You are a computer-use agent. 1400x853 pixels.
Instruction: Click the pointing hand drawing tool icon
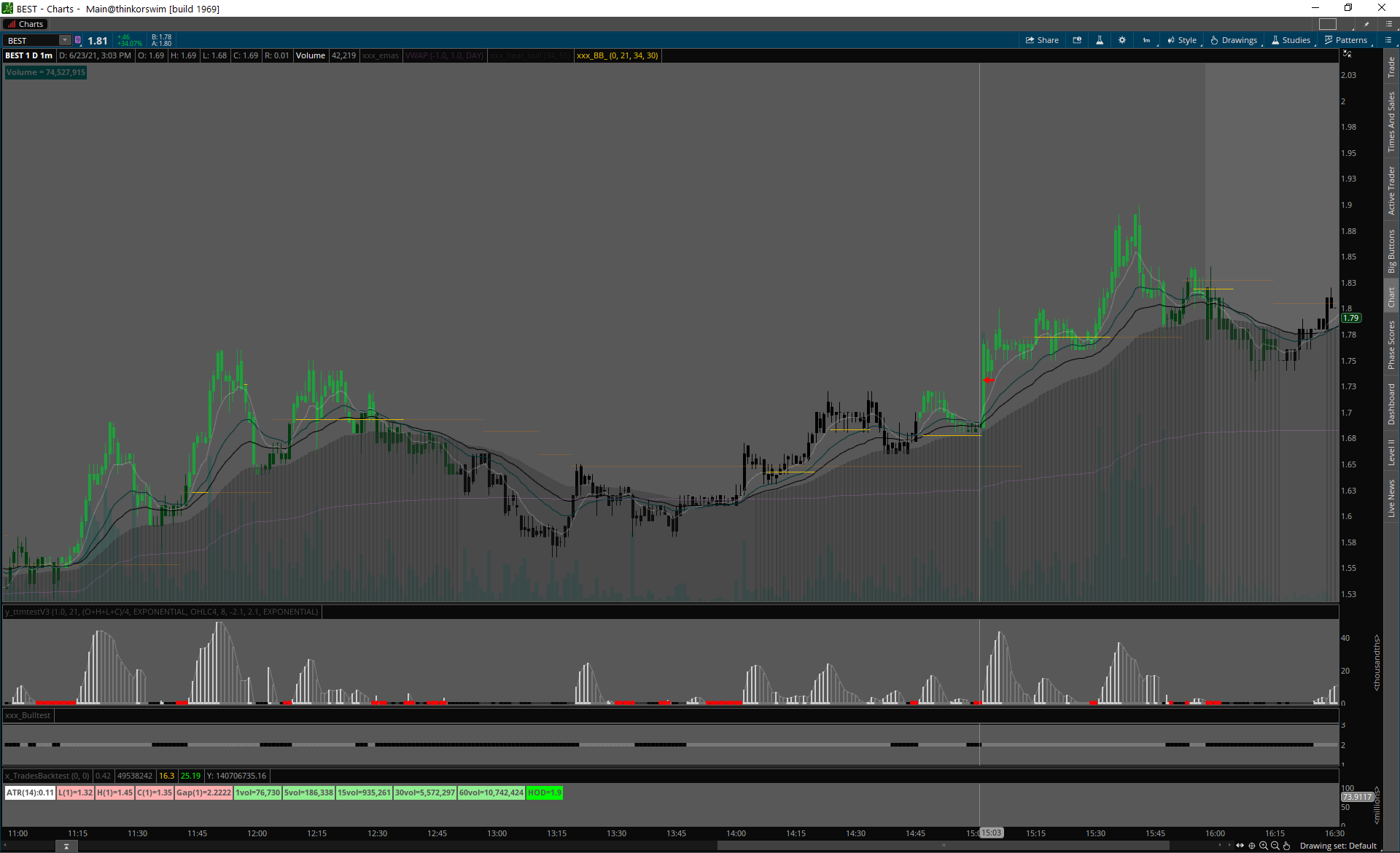coord(1287,846)
